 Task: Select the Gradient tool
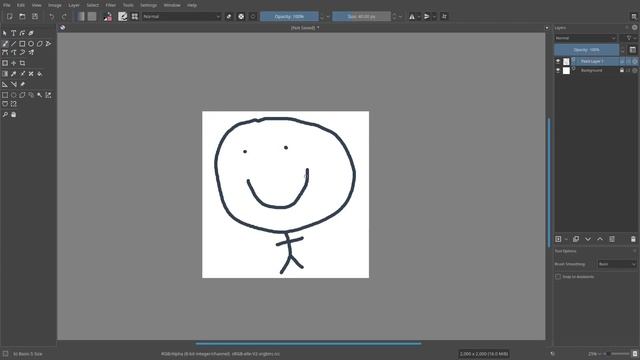coord(5,74)
